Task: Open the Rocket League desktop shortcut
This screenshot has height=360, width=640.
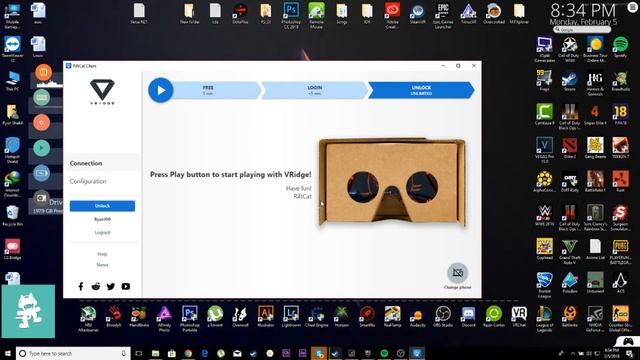Action: pyautogui.click(x=544, y=285)
